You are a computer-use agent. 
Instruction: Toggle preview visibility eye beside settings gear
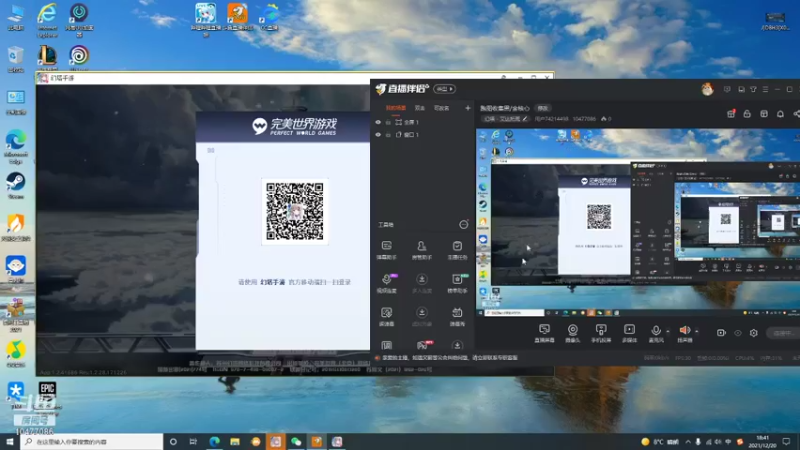[738, 333]
